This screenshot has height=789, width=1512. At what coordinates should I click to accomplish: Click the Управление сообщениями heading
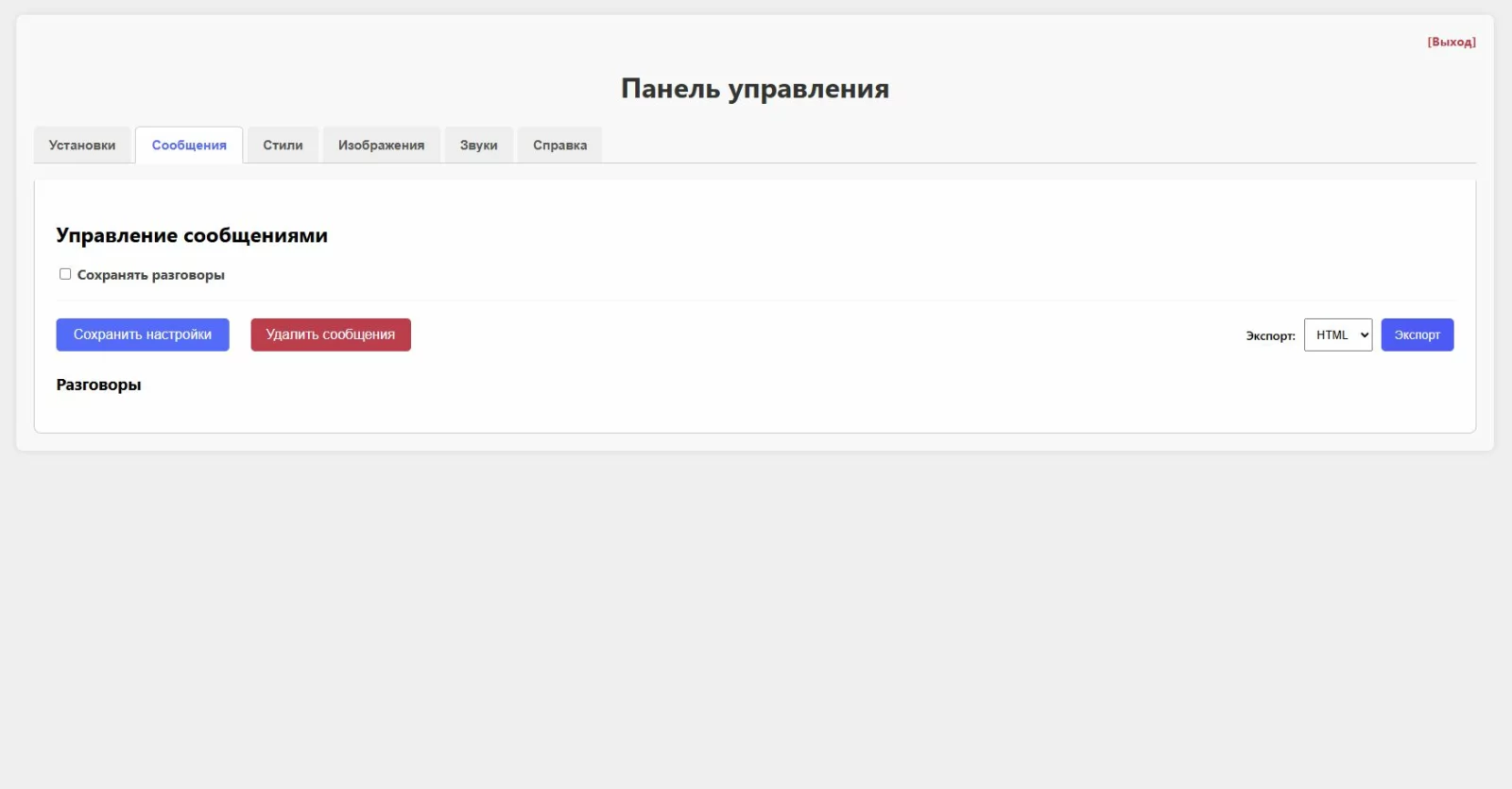[192, 235]
